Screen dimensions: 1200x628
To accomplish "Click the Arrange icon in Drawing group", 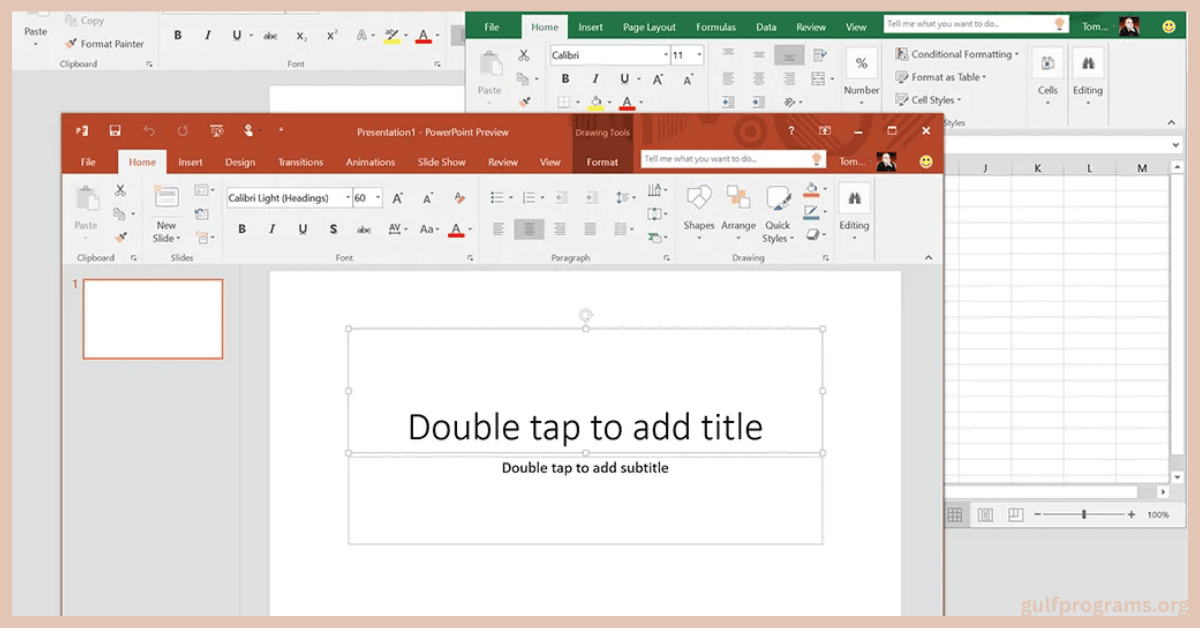I will coord(738,199).
